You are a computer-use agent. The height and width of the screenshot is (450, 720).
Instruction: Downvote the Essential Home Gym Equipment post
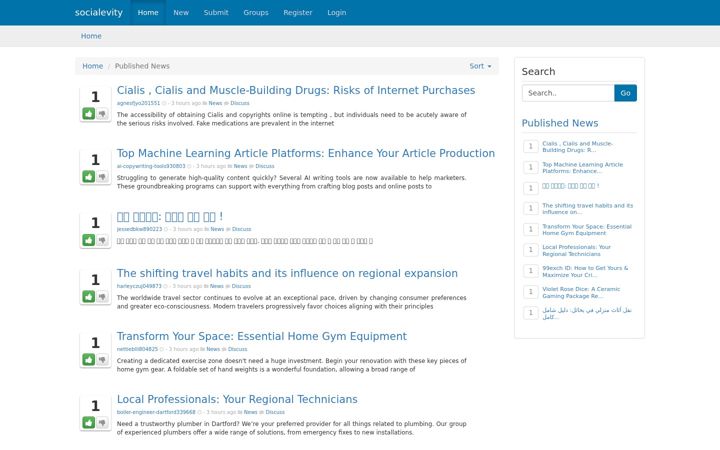tap(102, 360)
